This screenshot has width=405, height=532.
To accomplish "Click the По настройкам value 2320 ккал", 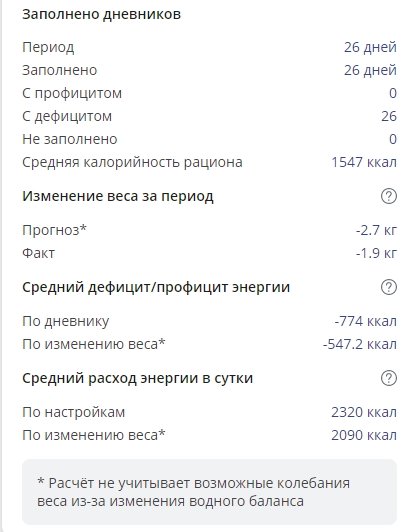I will point(364,412).
